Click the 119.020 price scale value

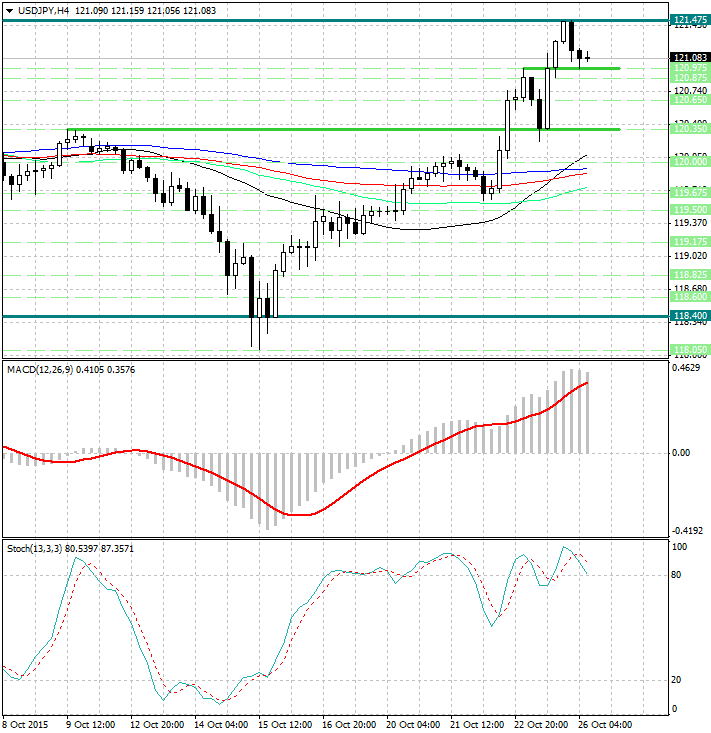690,256
